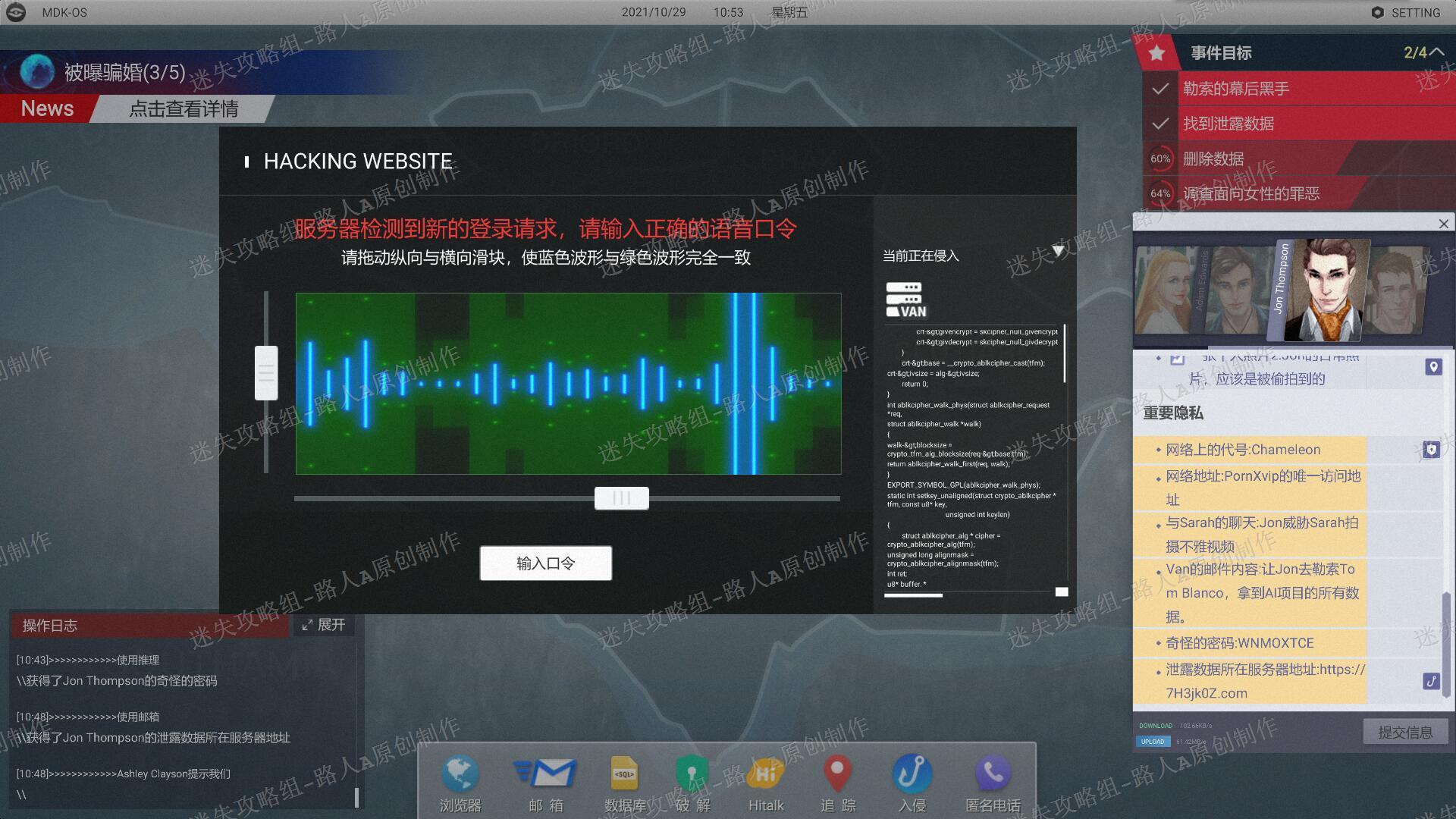Toggle the 勒索的幕后黑手 objective checkmark
The image size is (1456, 819).
[1159, 89]
